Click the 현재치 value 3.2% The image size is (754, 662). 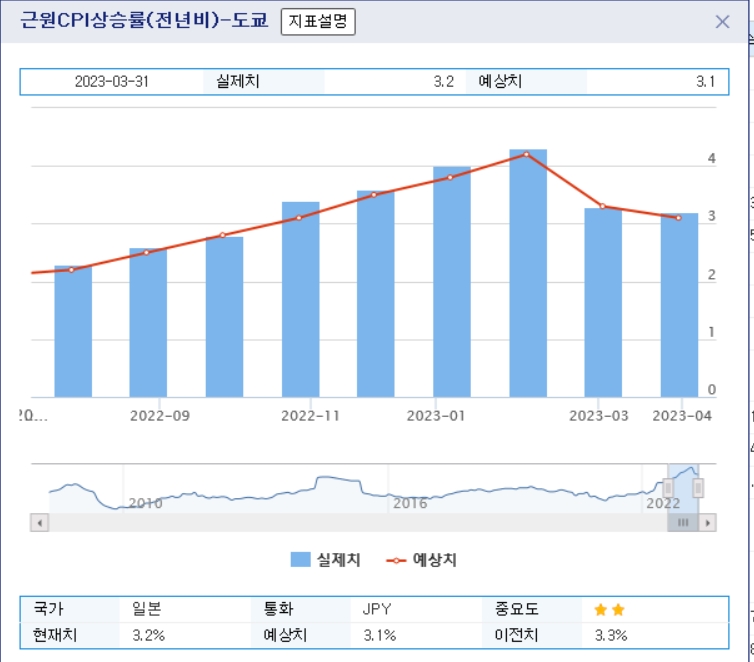pyautogui.click(x=149, y=636)
